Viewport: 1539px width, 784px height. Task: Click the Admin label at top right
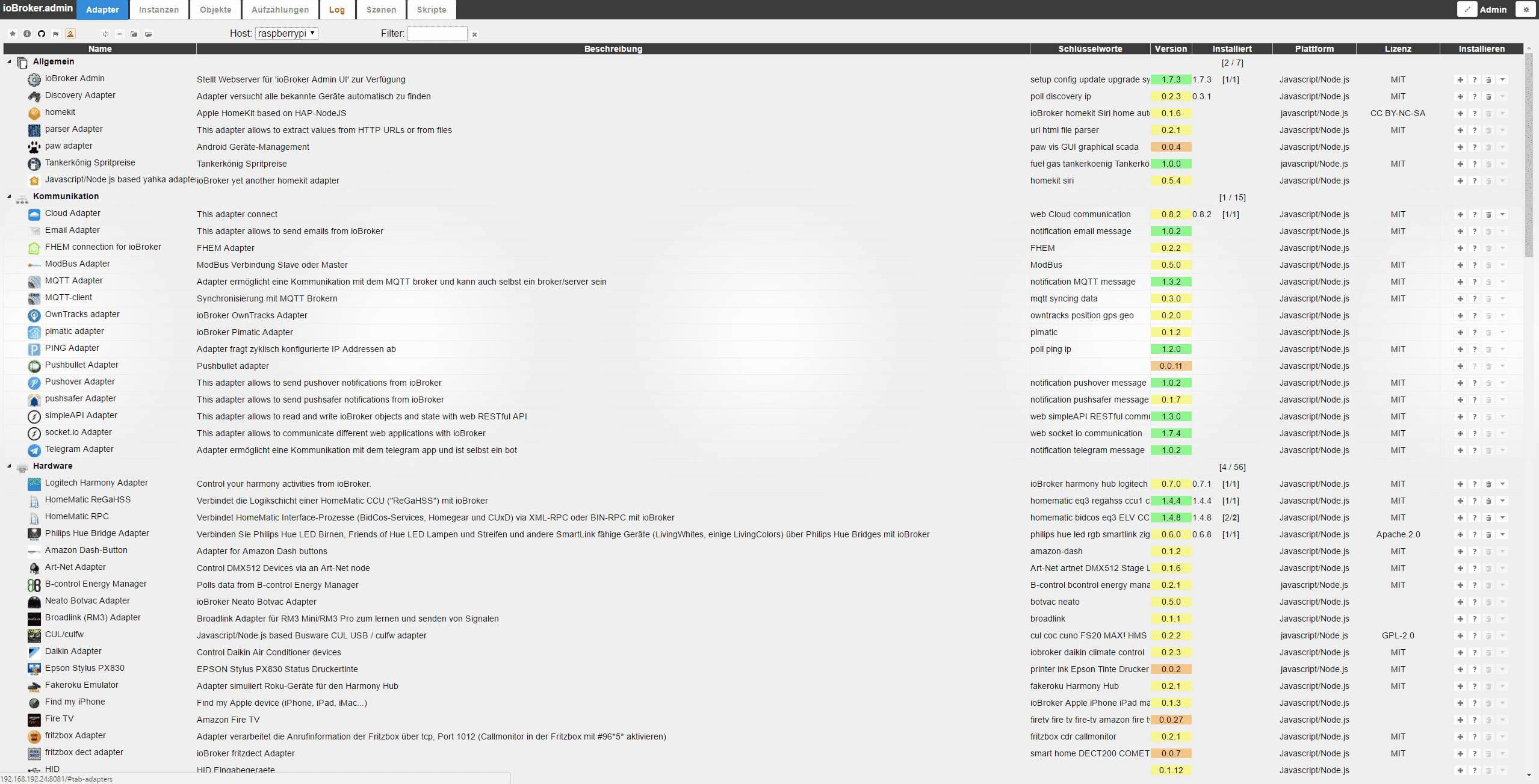pyautogui.click(x=1493, y=10)
